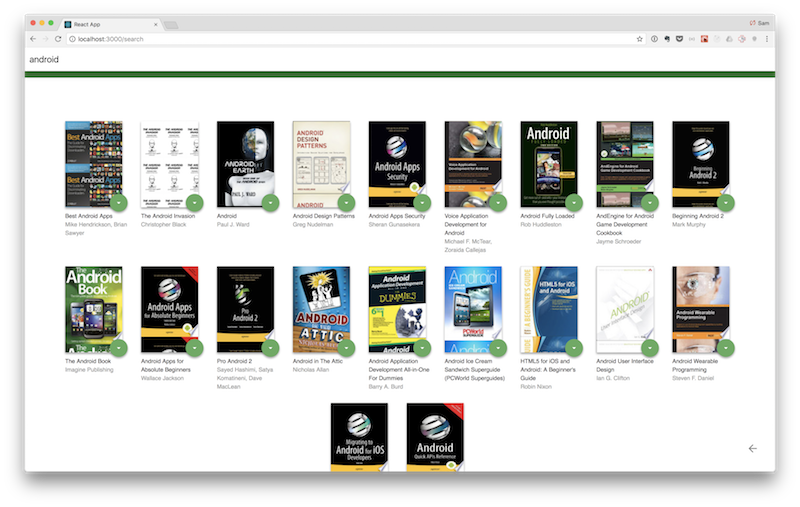
Task: Click Migrating to Android for iOS Developers cover
Action: [360, 437]
